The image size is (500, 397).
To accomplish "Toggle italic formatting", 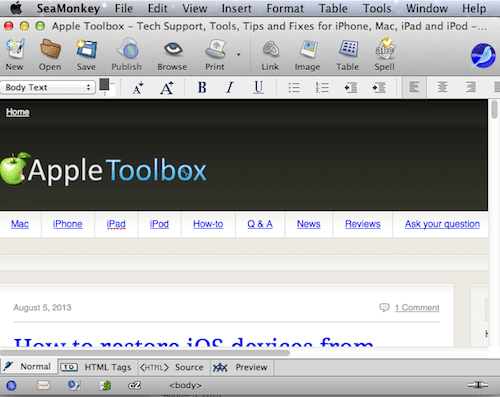I will (230, 87).
